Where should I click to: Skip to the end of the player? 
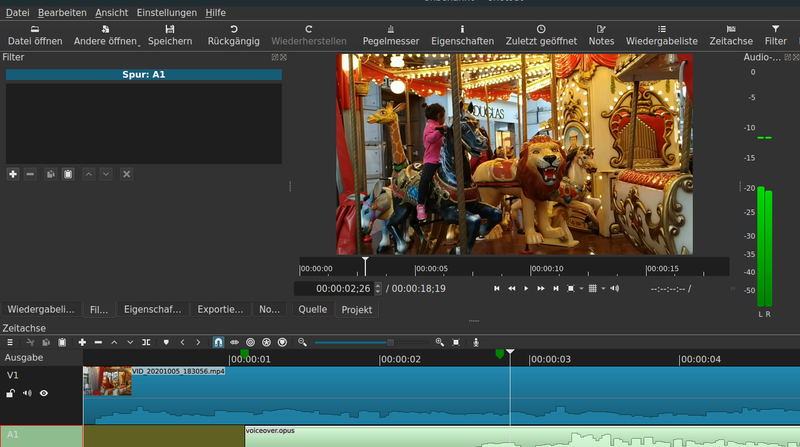pyautogui.click(x=556, y=288)
